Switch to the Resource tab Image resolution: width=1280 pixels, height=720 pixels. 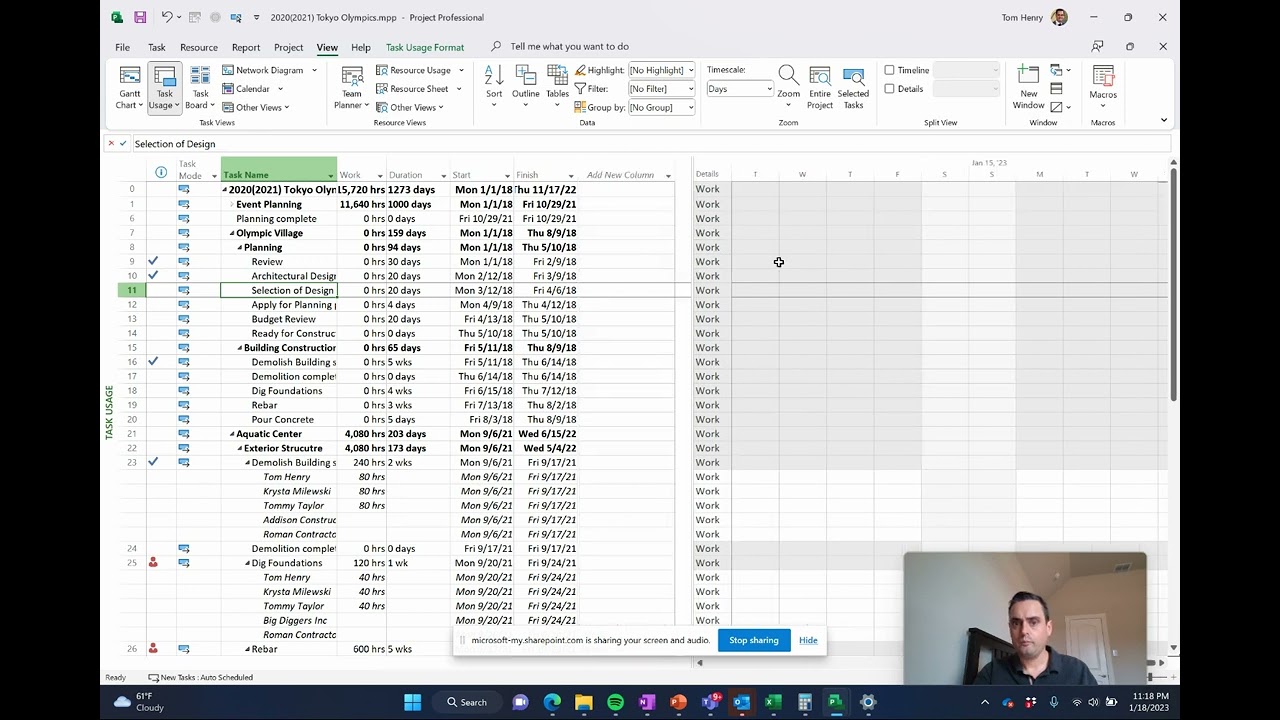tap(199, 47)
